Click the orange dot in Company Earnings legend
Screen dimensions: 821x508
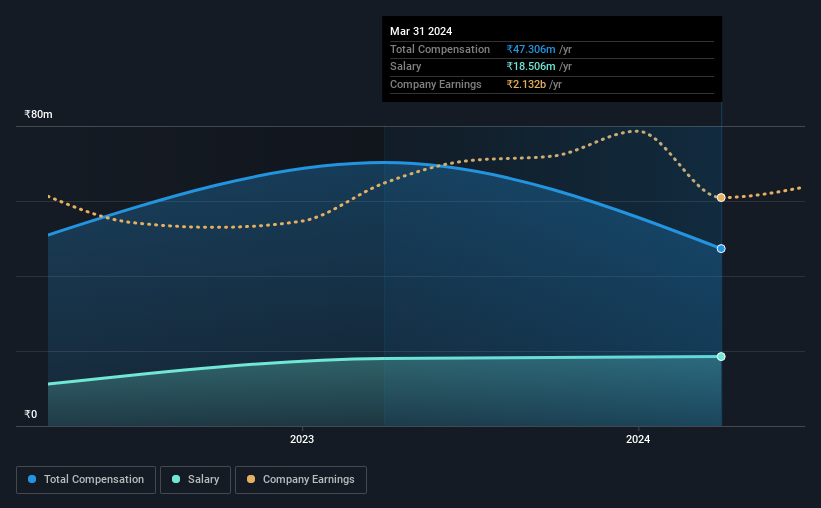point(251,479)
